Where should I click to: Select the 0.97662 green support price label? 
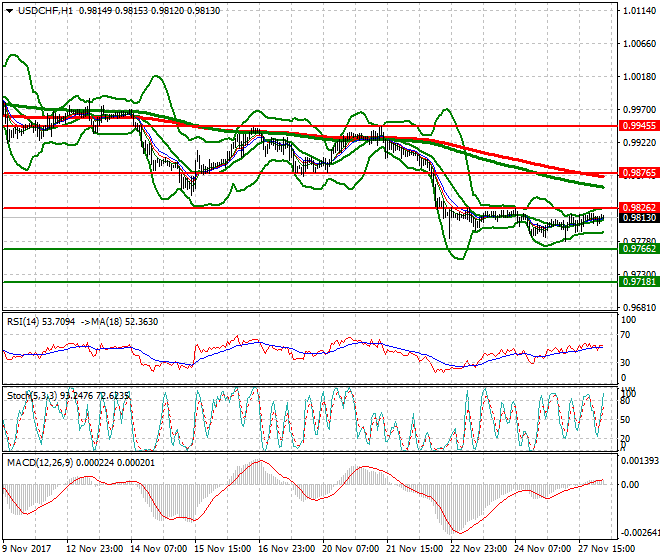(x=638, y=249)
